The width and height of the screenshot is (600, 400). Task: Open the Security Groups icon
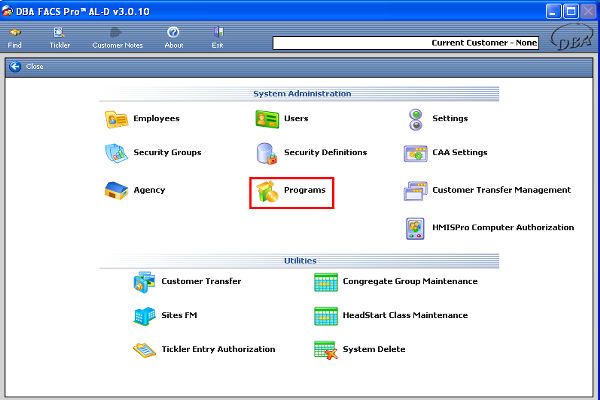point(116,153)
